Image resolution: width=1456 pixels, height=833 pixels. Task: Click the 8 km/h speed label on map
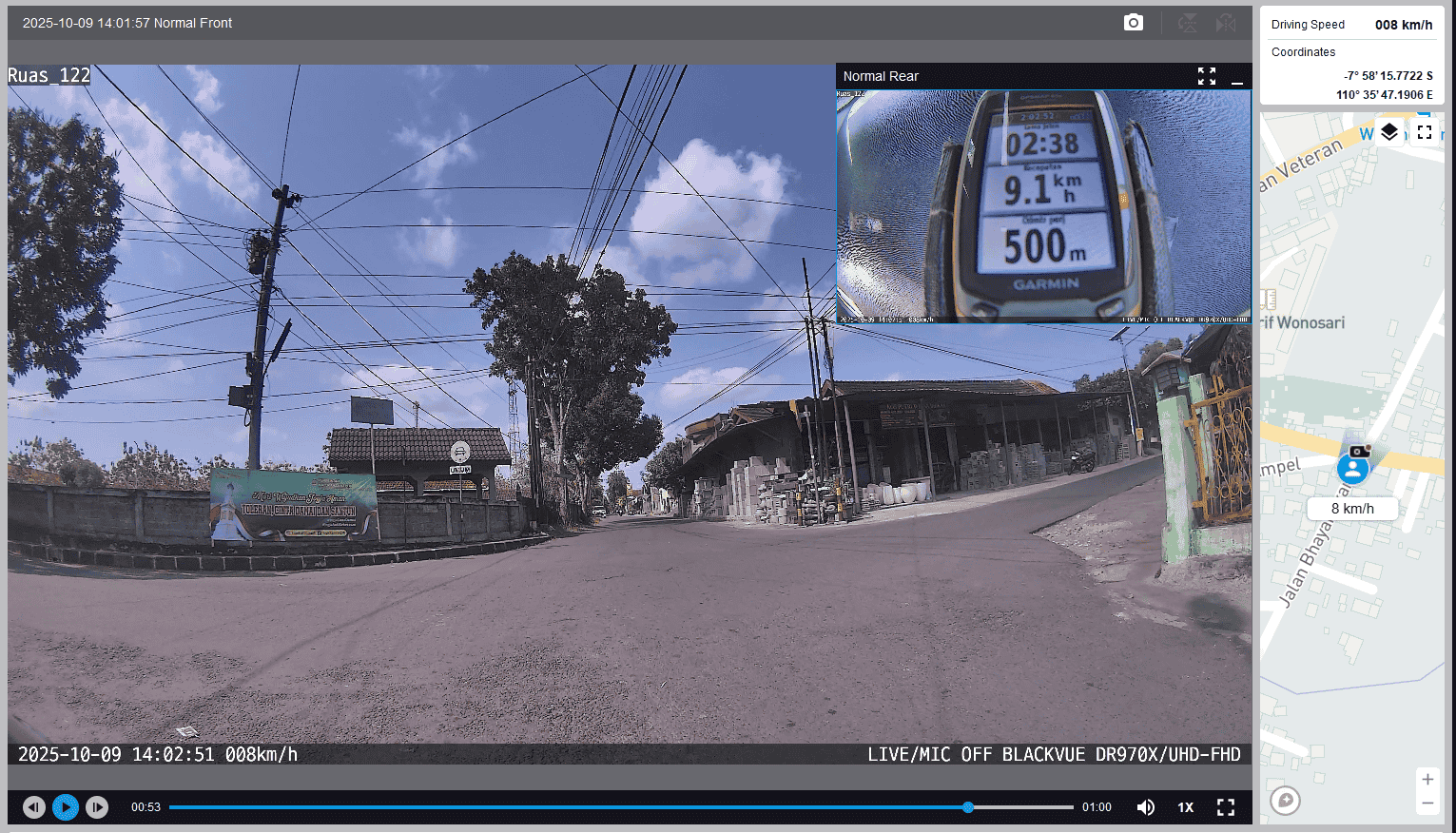point(1351,509)
